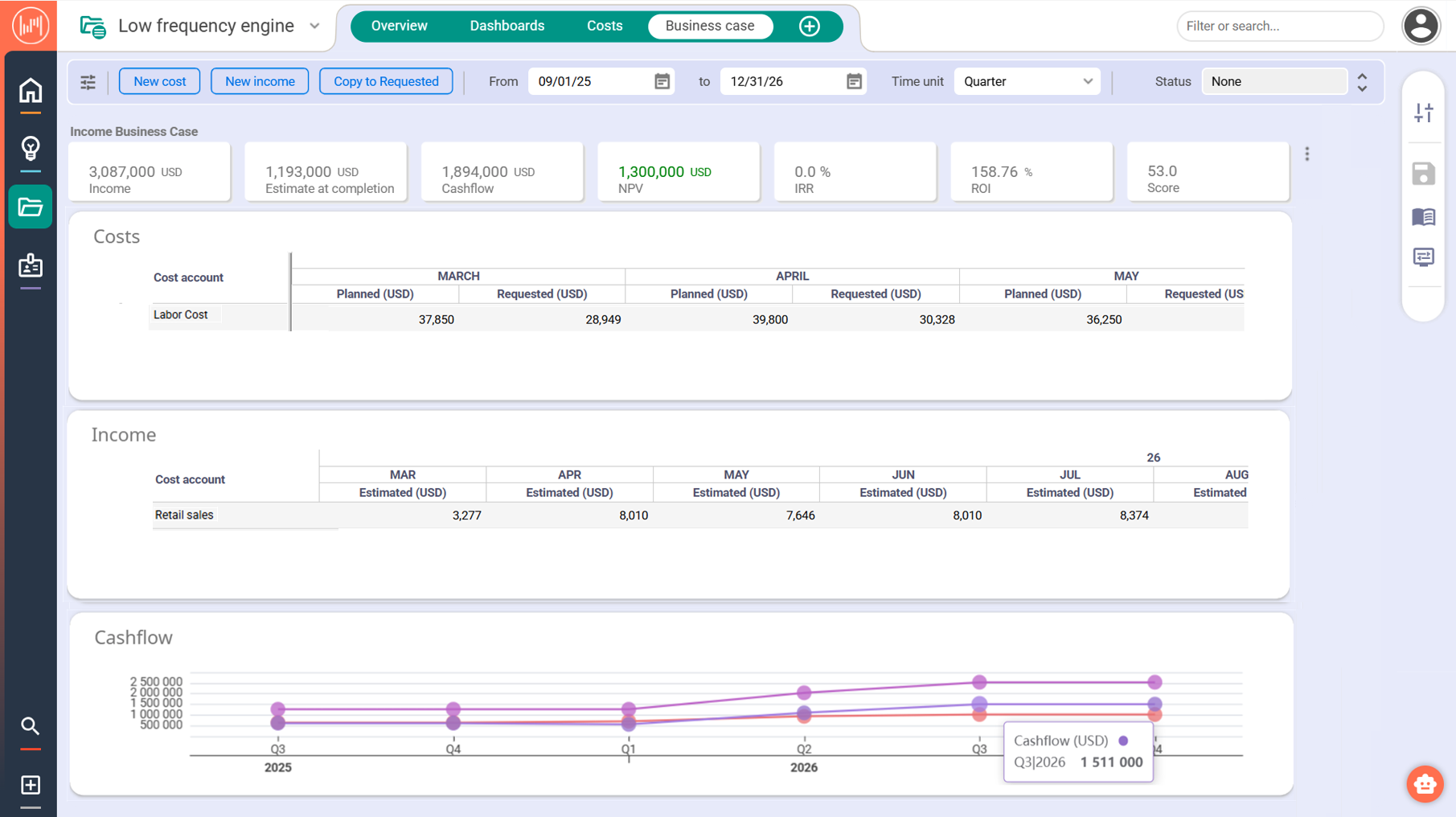Open the projects folder sidebar icon

(x=30, y=207)
